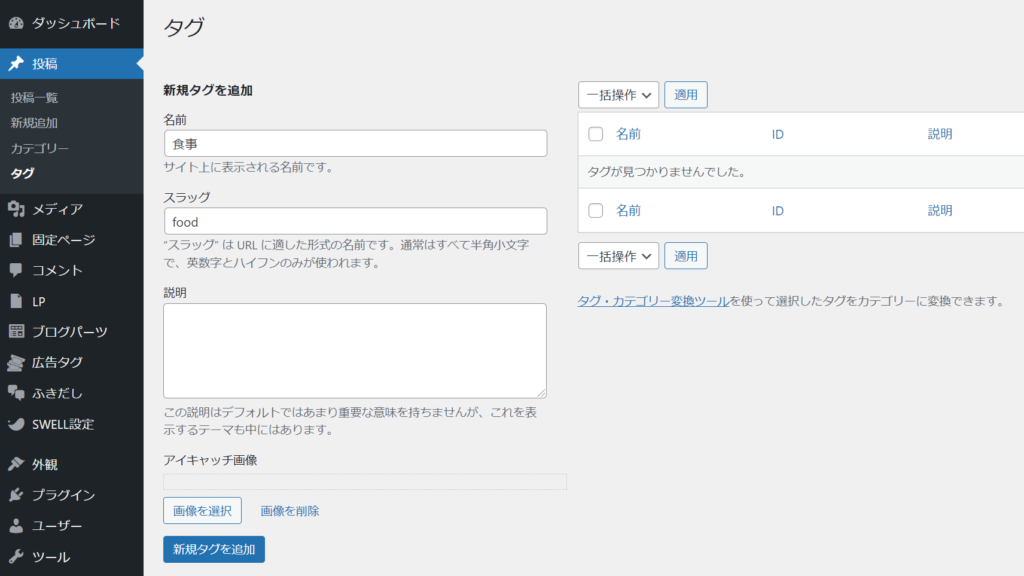This screenshot has height=576, width=1024.
Task: Click the 新規タグを追加 button
Action: point(214,549)
